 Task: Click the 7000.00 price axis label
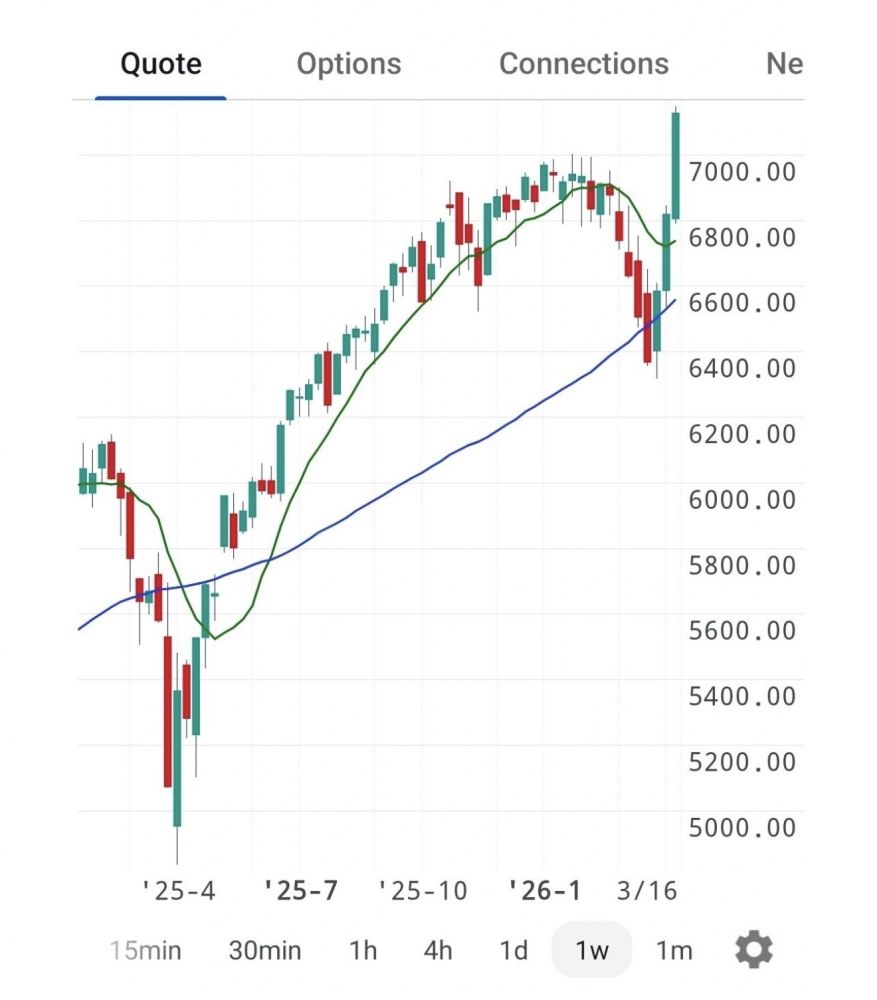(x=742, y=172)
